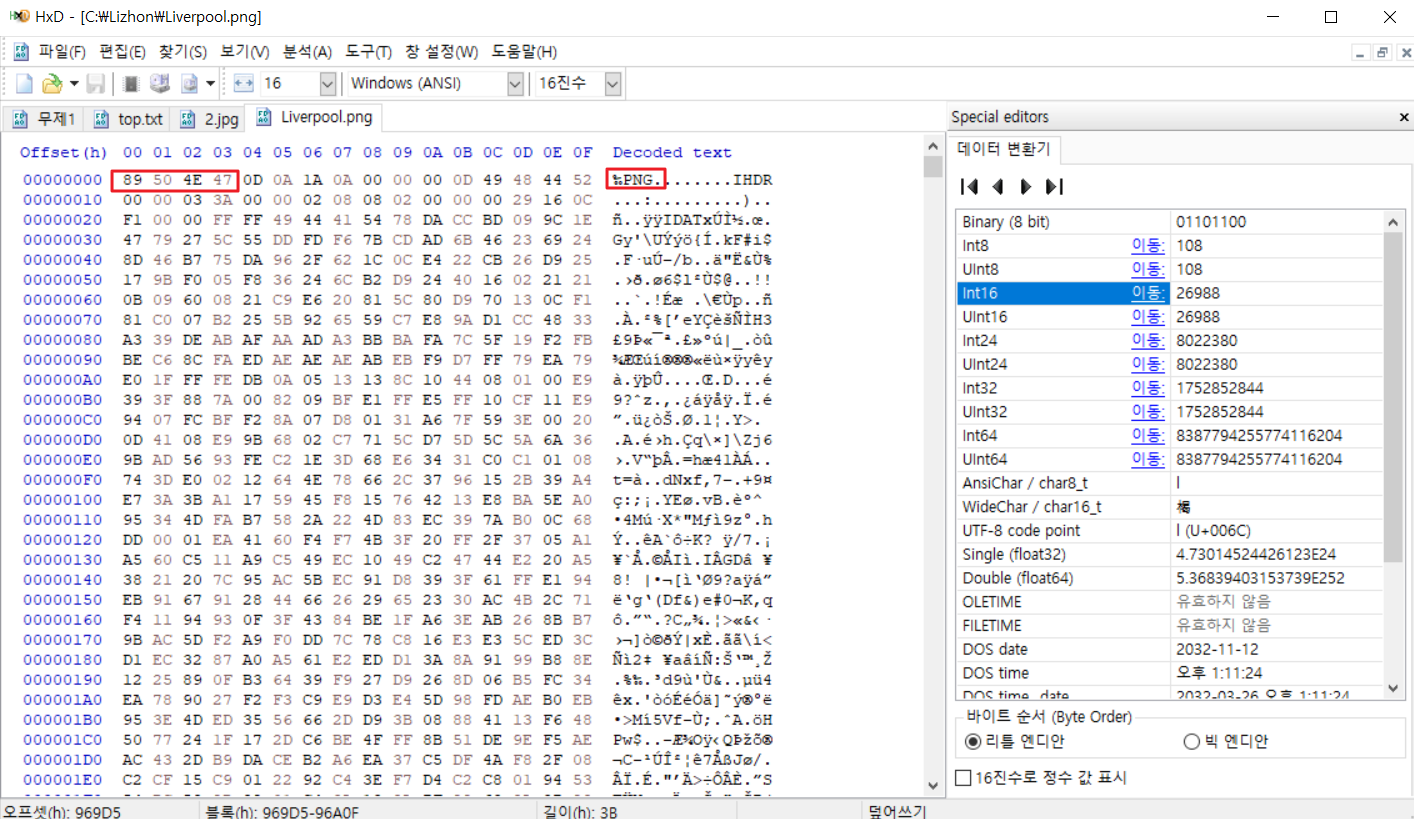Switch to the top.txt tab
1414x819 pixels.
[128, 119]
